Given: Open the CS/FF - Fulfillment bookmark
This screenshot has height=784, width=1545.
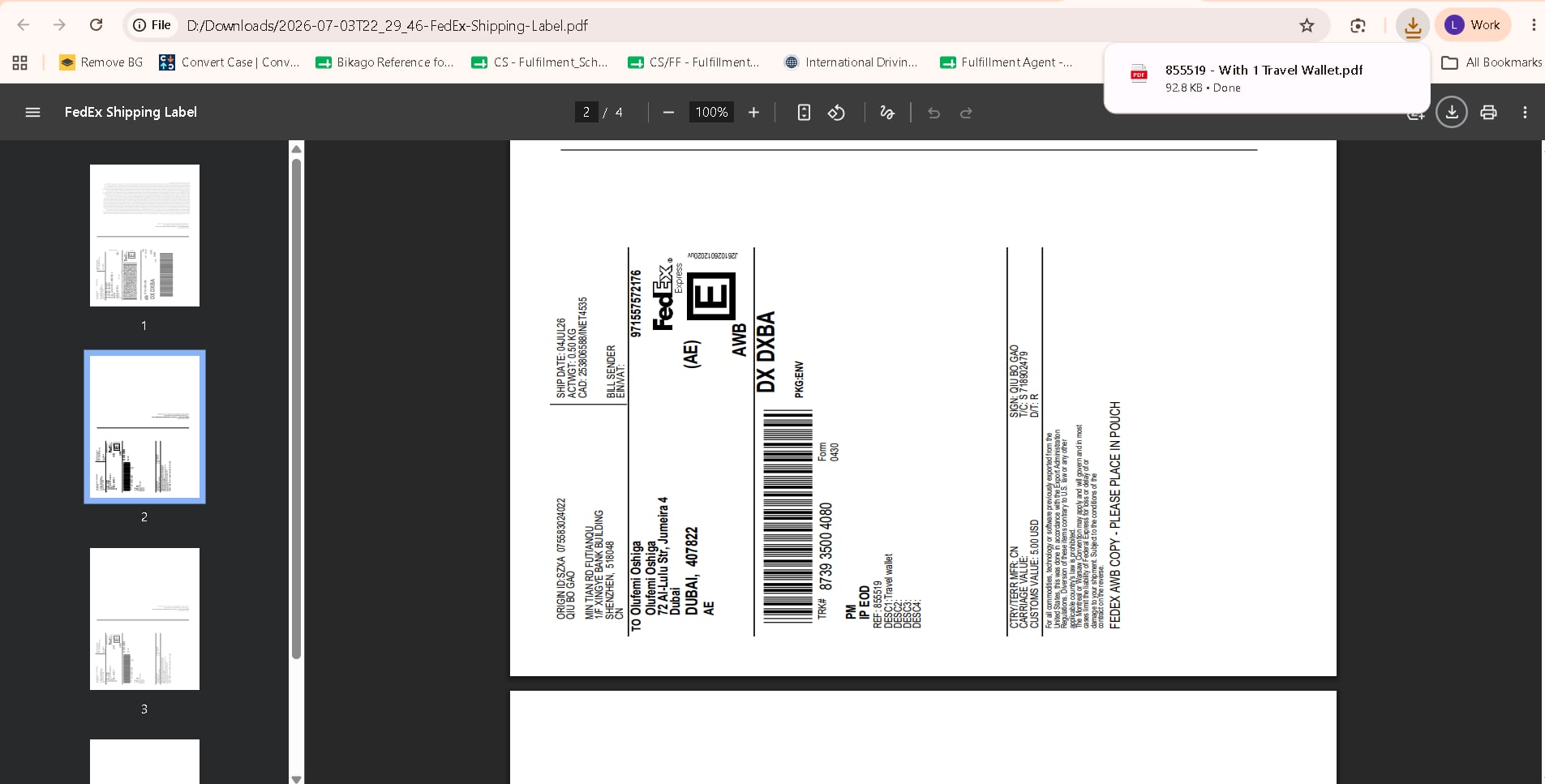Looking at the screenshot, I should pyautogui.click(x=693, y=62).
